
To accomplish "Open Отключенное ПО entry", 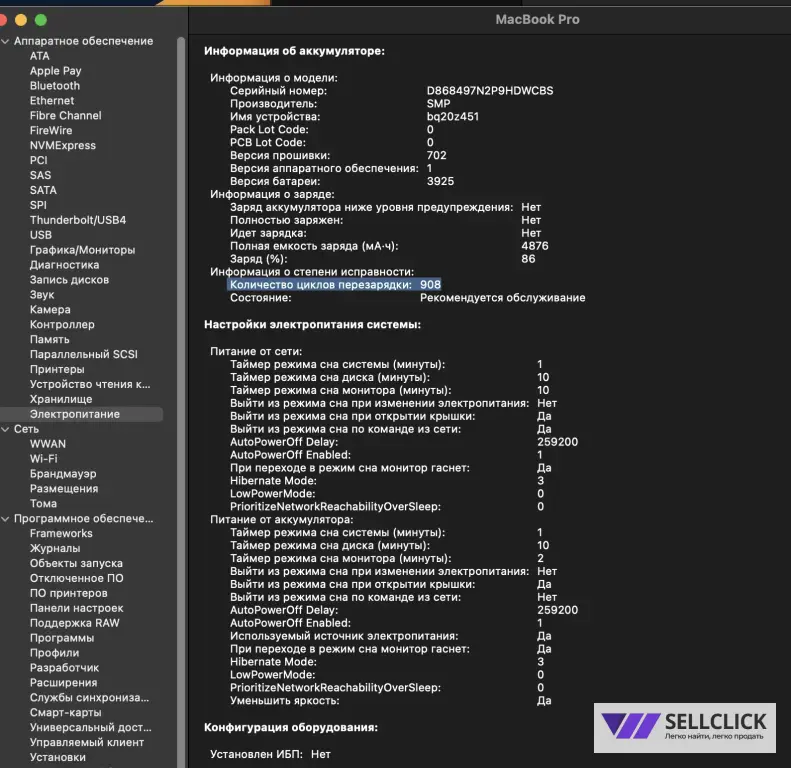I will pyautogui.click(x=77, y=578).
